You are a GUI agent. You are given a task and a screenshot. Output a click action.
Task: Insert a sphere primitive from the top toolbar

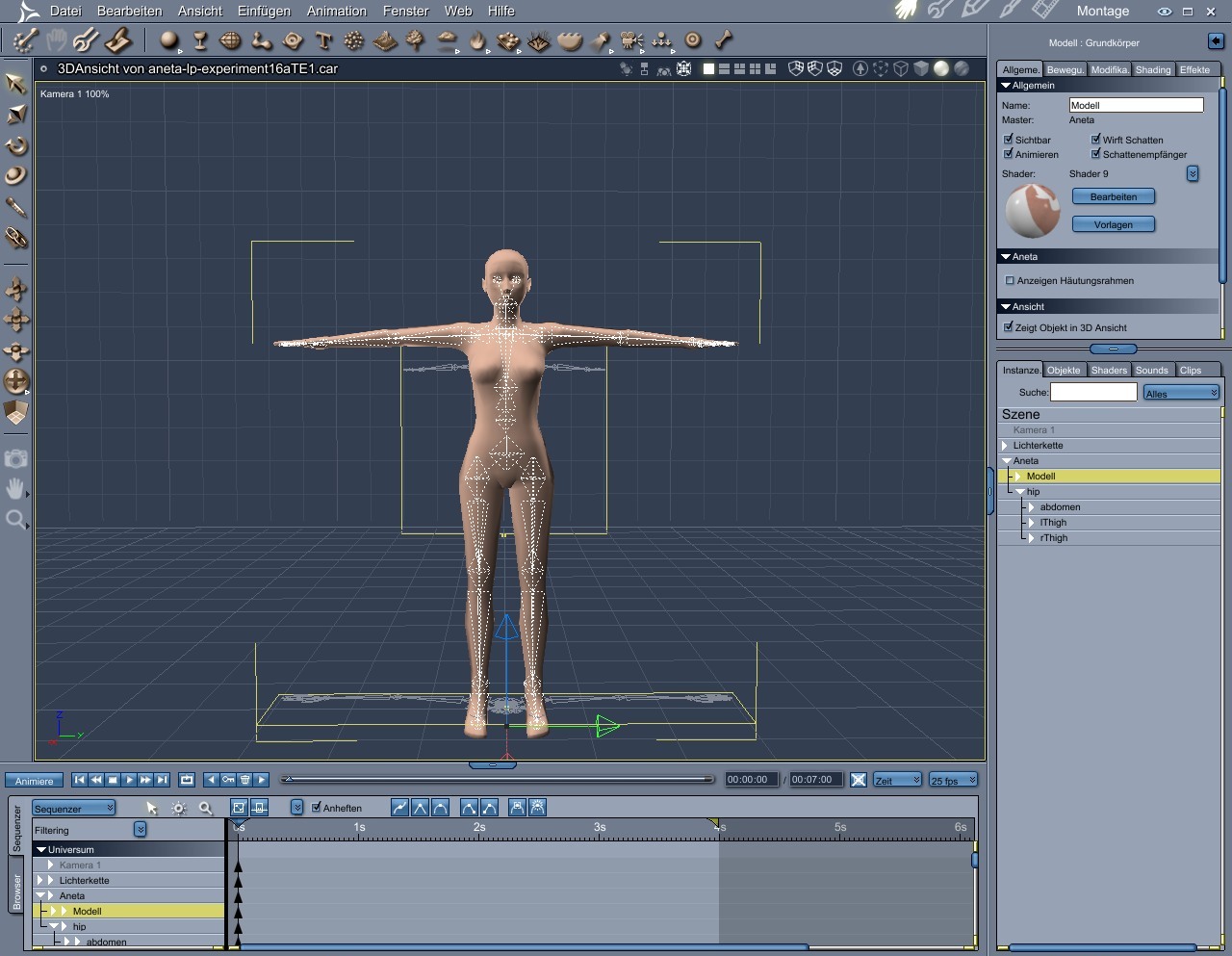pos(169,40)
